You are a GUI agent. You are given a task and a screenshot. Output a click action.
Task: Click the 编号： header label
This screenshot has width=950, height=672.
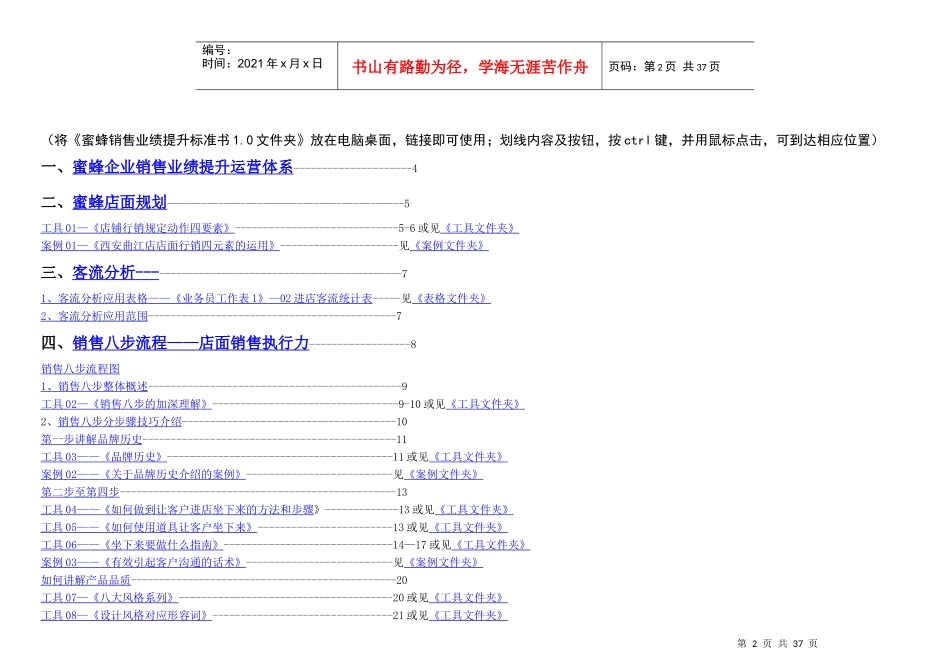217,50
